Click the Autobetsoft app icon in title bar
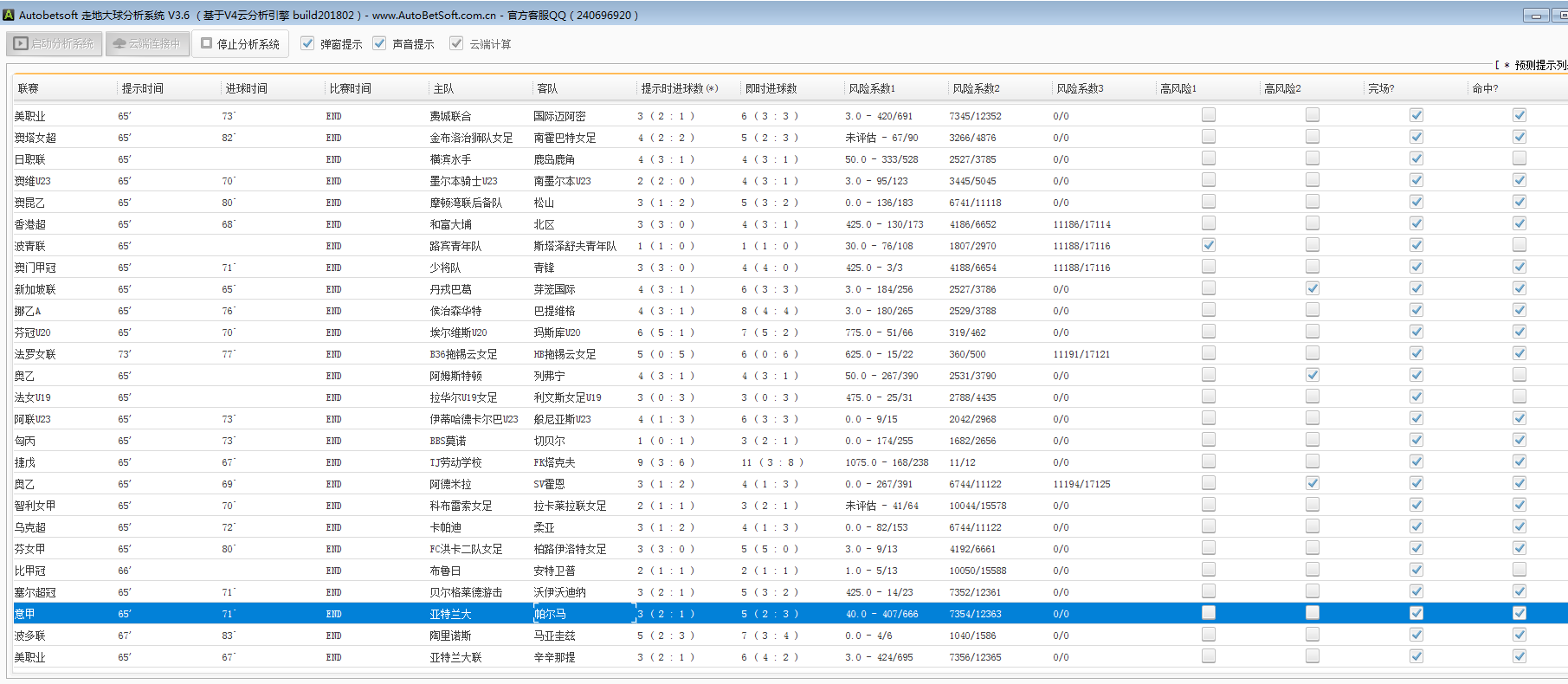1568x684 pixels. pyautogui.click(x=10, y=15)
